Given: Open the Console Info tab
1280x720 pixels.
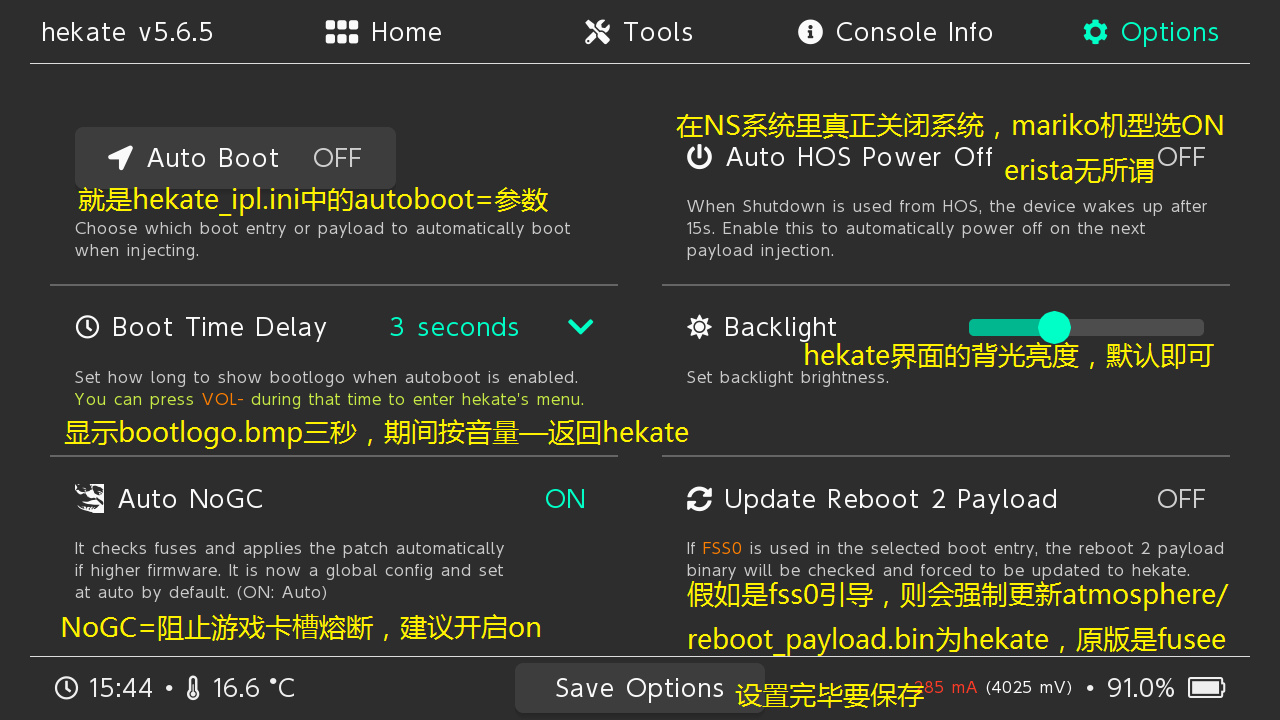Looking at the screenshot, I should tap(896, 32).
